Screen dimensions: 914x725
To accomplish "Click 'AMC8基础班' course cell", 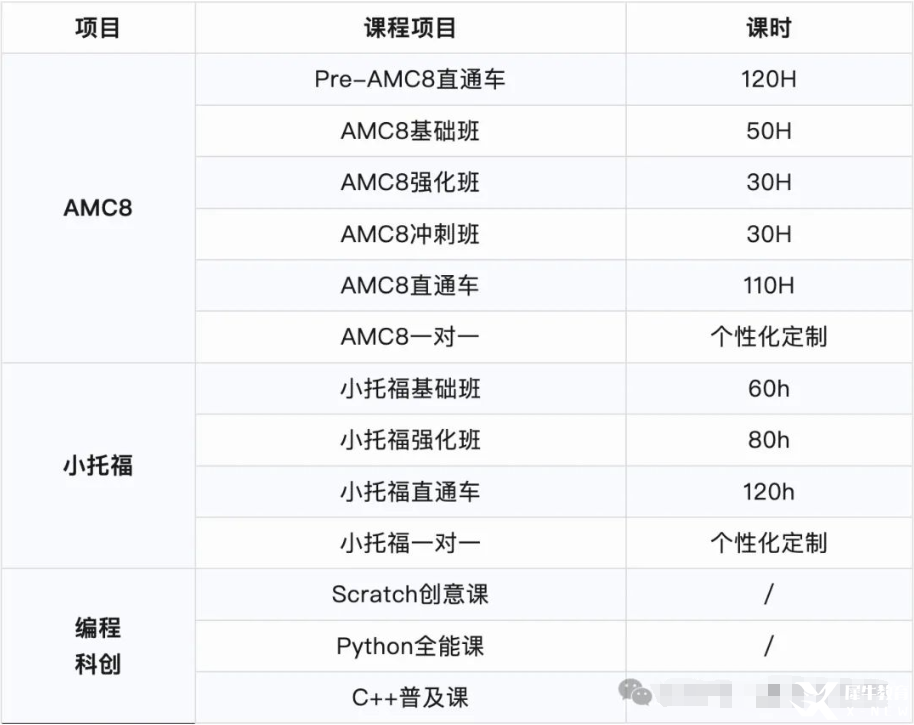I will point(410,131).
